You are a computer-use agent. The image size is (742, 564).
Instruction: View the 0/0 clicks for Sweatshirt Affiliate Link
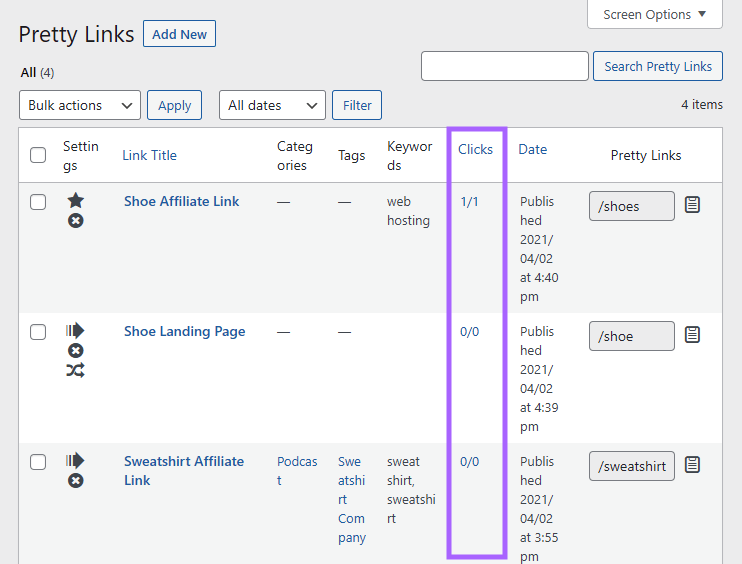point(469,462)
